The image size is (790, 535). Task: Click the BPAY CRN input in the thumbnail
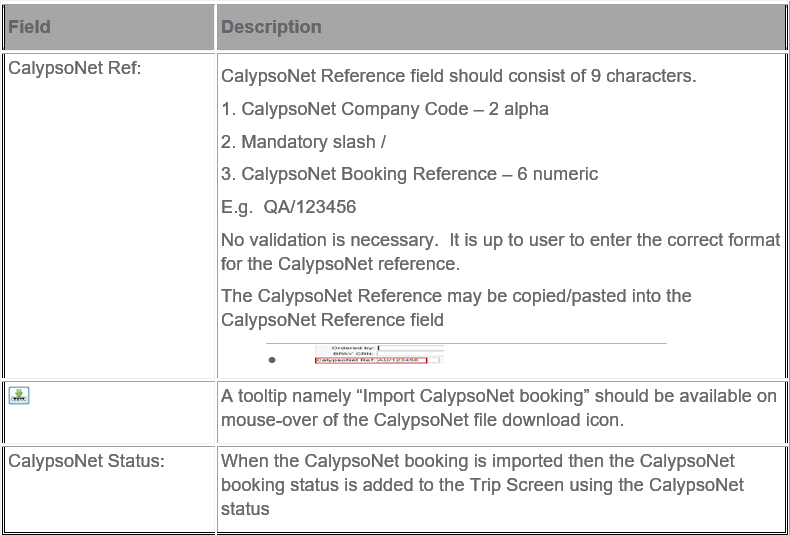click(410, 354)
